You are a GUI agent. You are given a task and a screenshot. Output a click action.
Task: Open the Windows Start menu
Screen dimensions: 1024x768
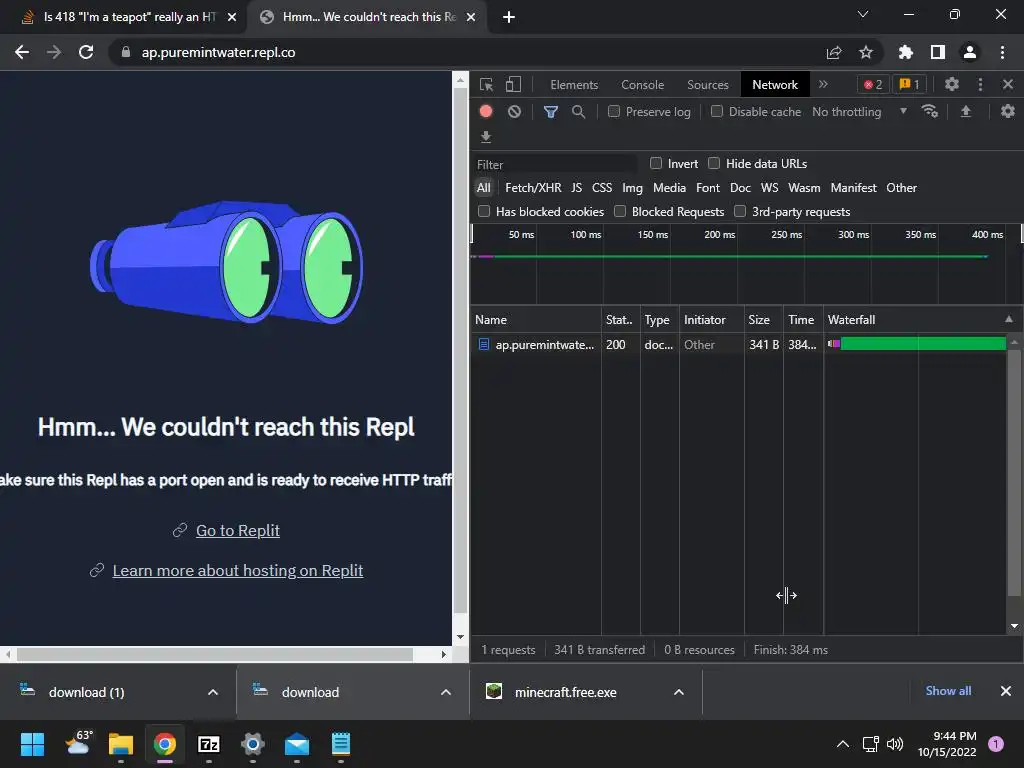point(33,744)
